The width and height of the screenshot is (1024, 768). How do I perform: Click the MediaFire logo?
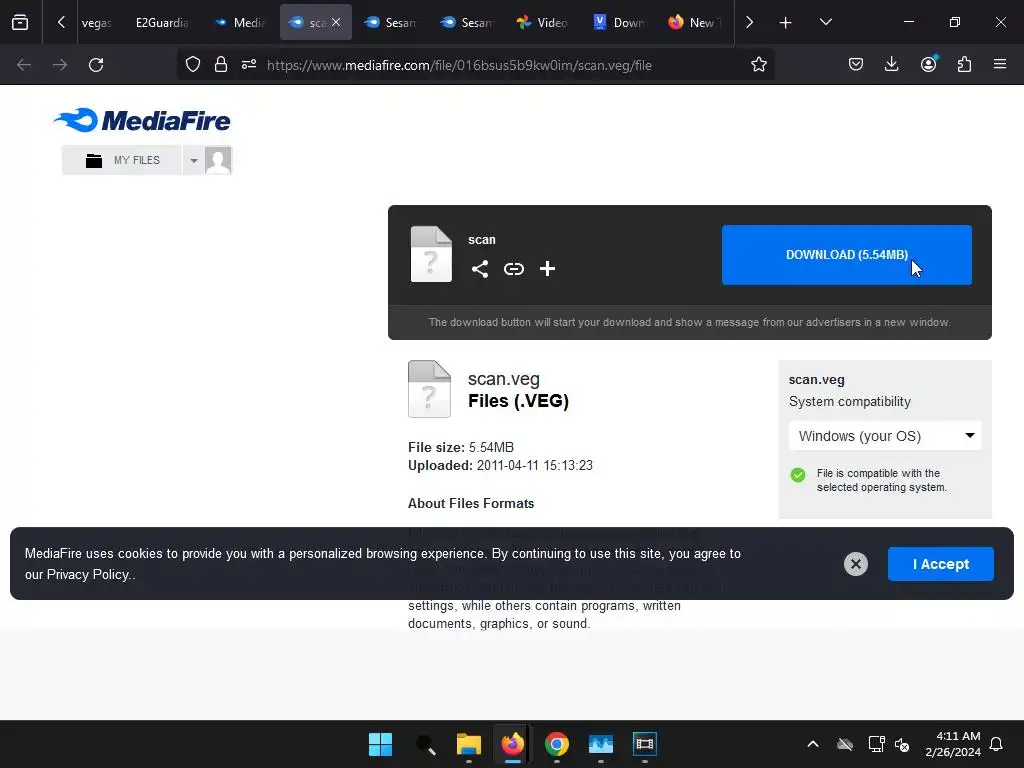coord(142,120)
